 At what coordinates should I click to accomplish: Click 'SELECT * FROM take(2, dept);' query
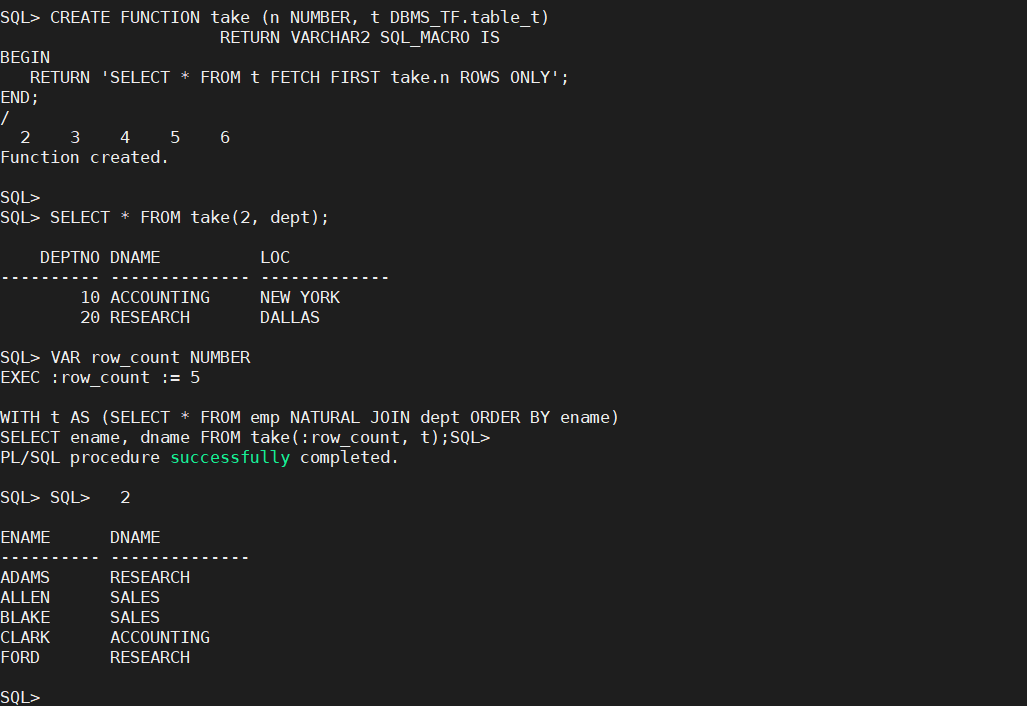[x=189, y=217]
